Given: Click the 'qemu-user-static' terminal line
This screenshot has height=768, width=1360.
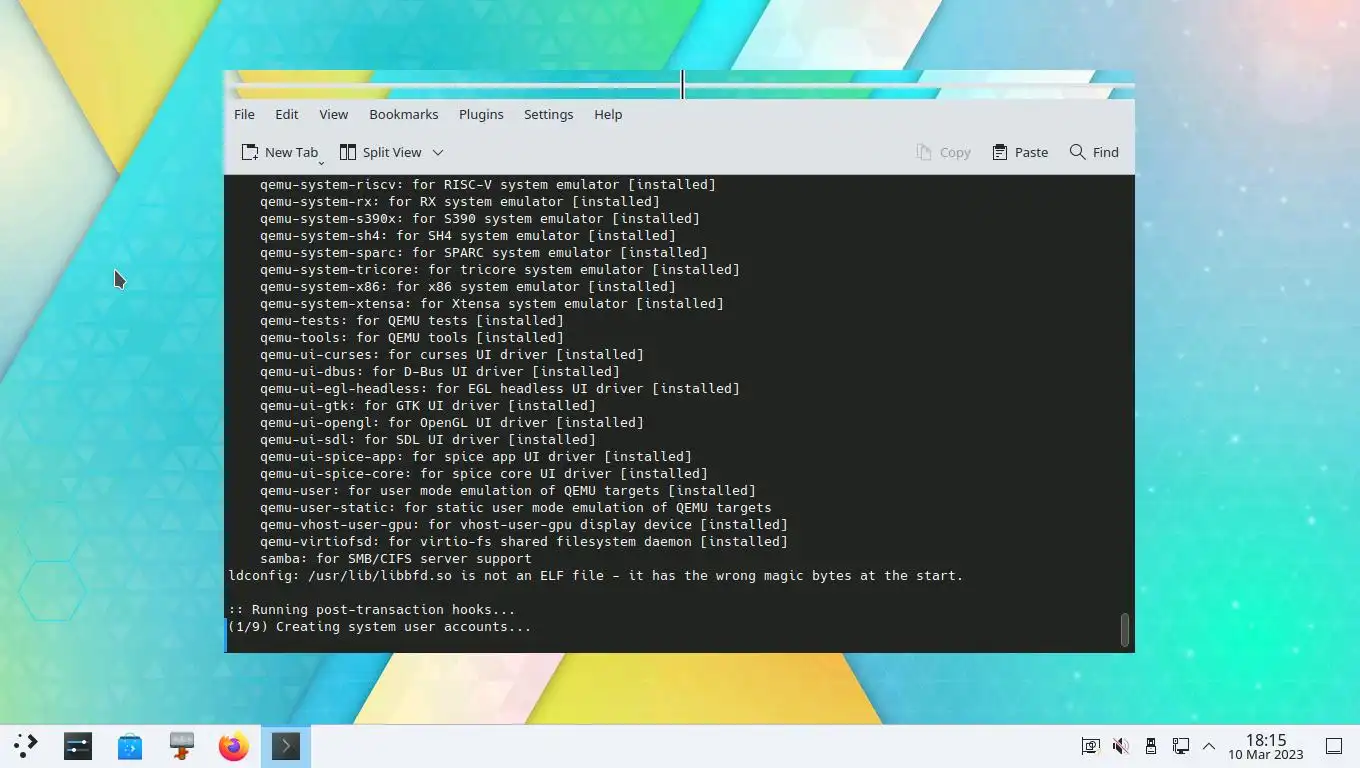Looking at the screenshot, I should tap(516, 508).
